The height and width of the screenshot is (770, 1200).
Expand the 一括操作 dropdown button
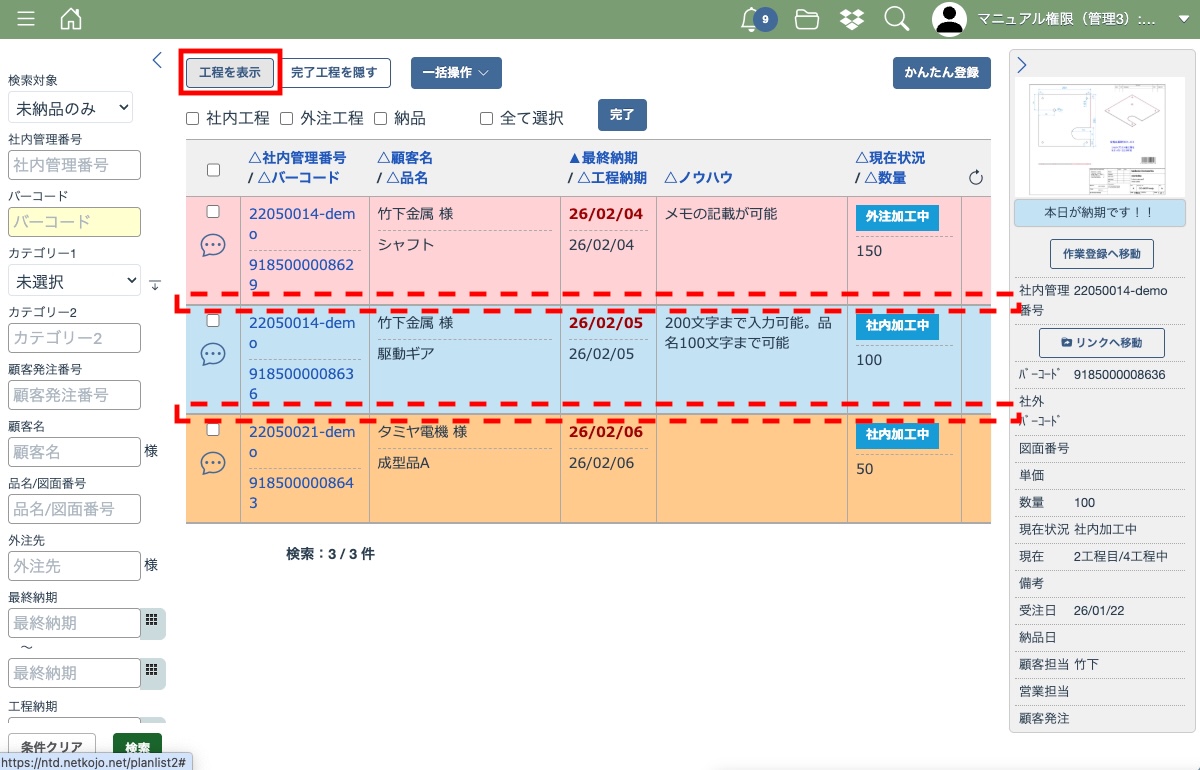coord(456,73)
